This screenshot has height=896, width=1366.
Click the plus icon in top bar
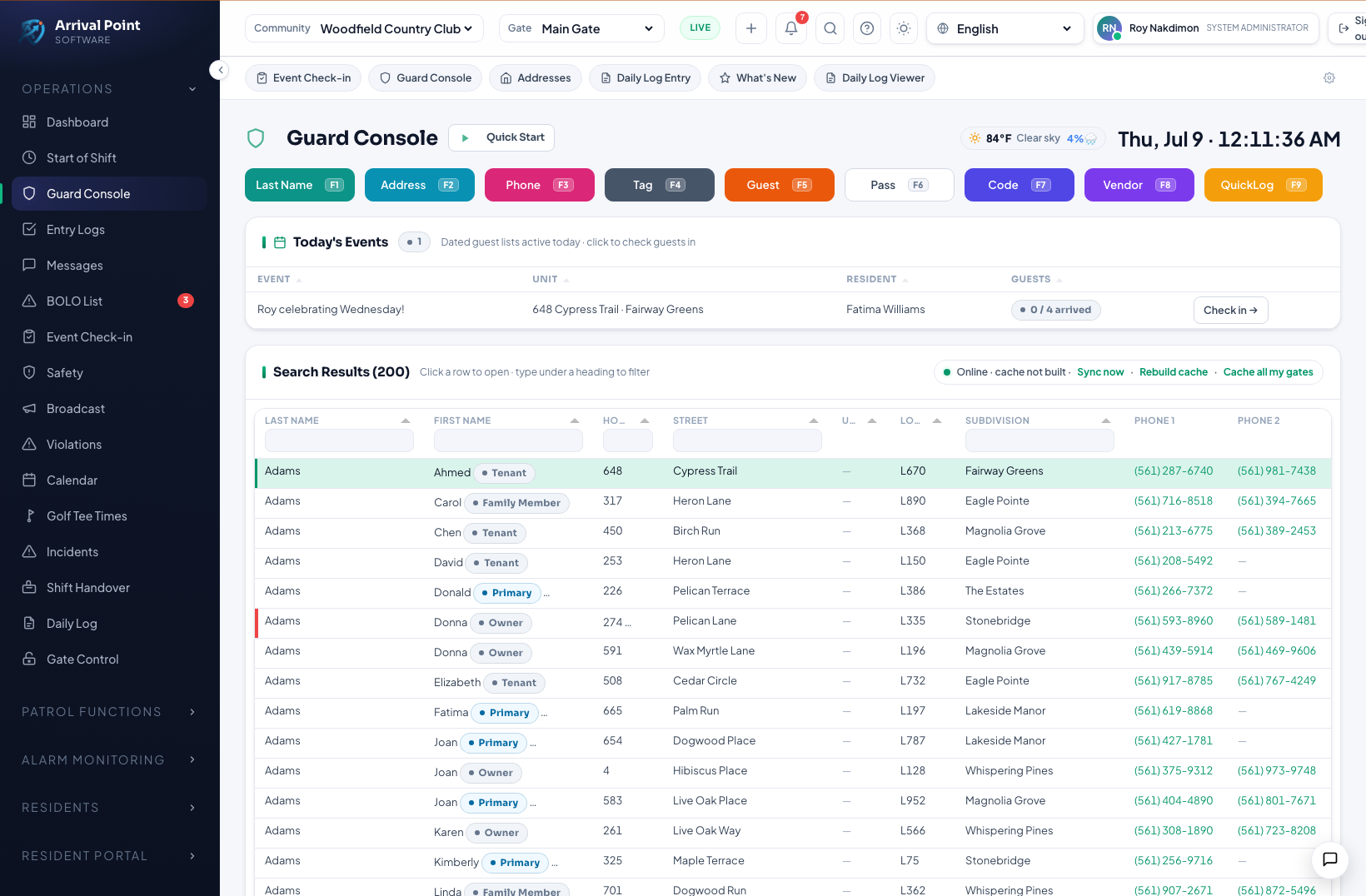pos(751,28)
